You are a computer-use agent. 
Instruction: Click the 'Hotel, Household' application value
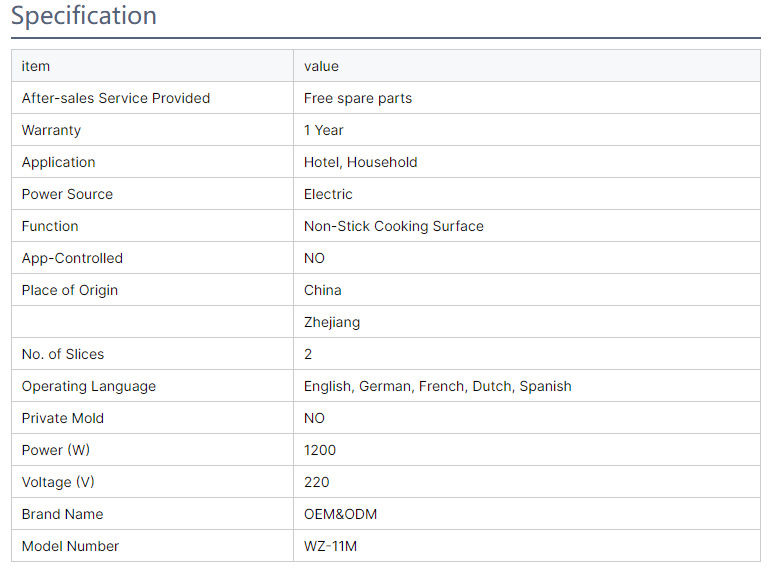pyautogui.click(x=360, y=162)
